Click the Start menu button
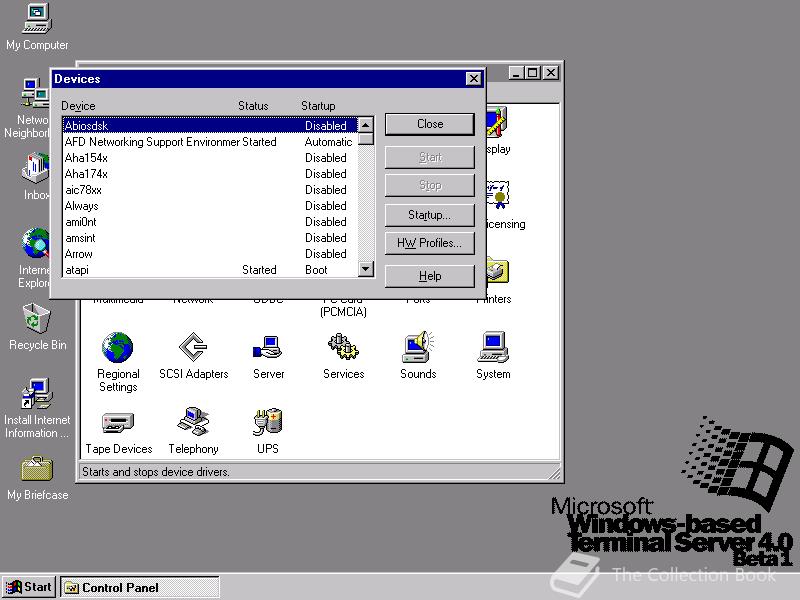The height and width of the screenshot is (600, 800). pyautogui.click(x=29, y=587)
